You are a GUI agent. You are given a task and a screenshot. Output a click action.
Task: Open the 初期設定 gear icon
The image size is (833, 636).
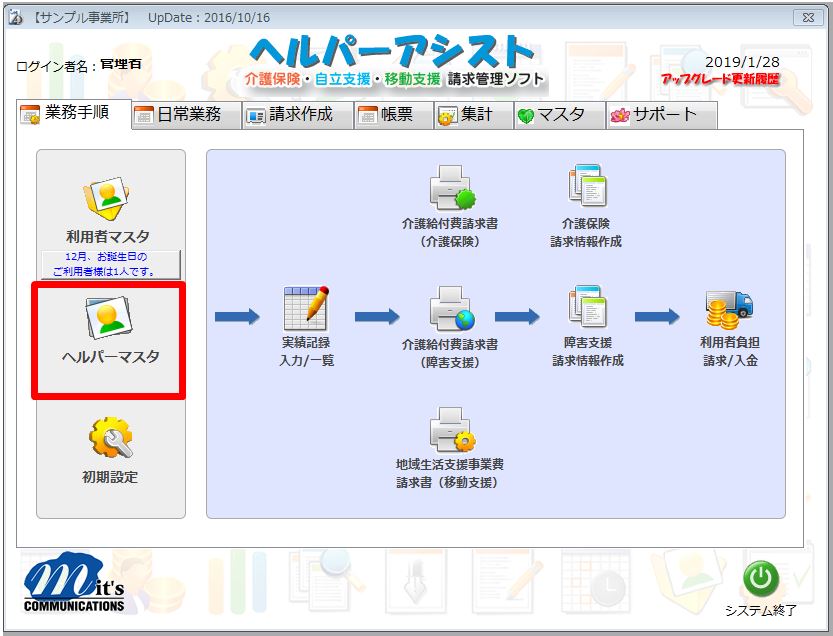tap(110, 439)
